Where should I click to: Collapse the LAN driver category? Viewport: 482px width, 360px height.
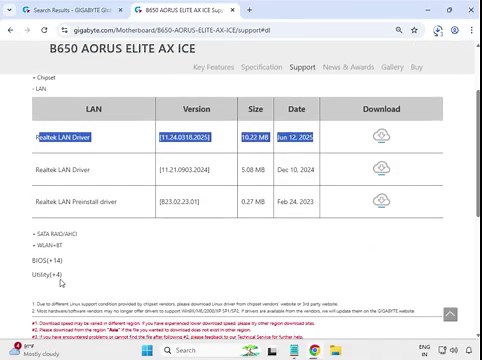(39, 89)
